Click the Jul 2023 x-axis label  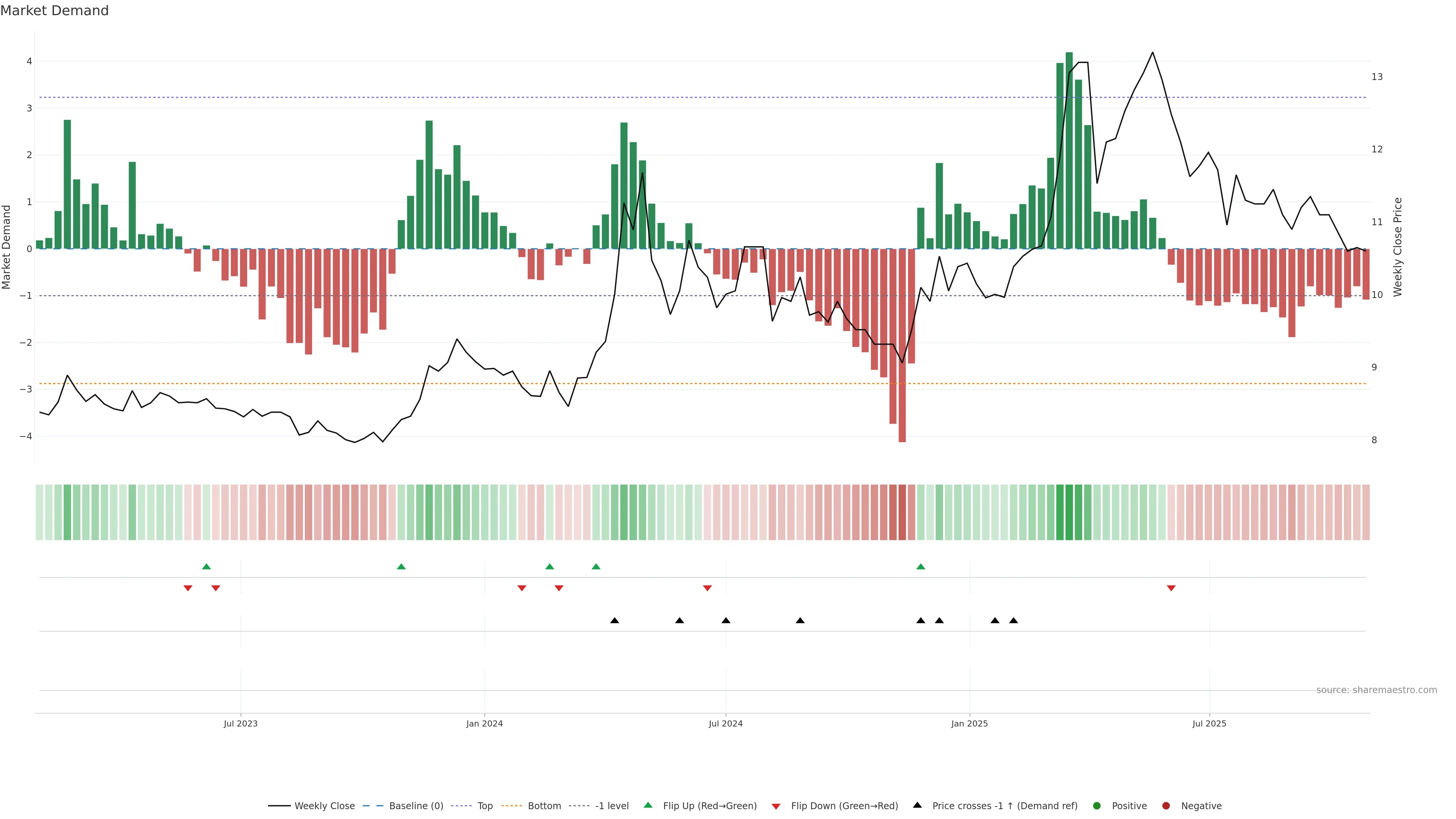240,723
